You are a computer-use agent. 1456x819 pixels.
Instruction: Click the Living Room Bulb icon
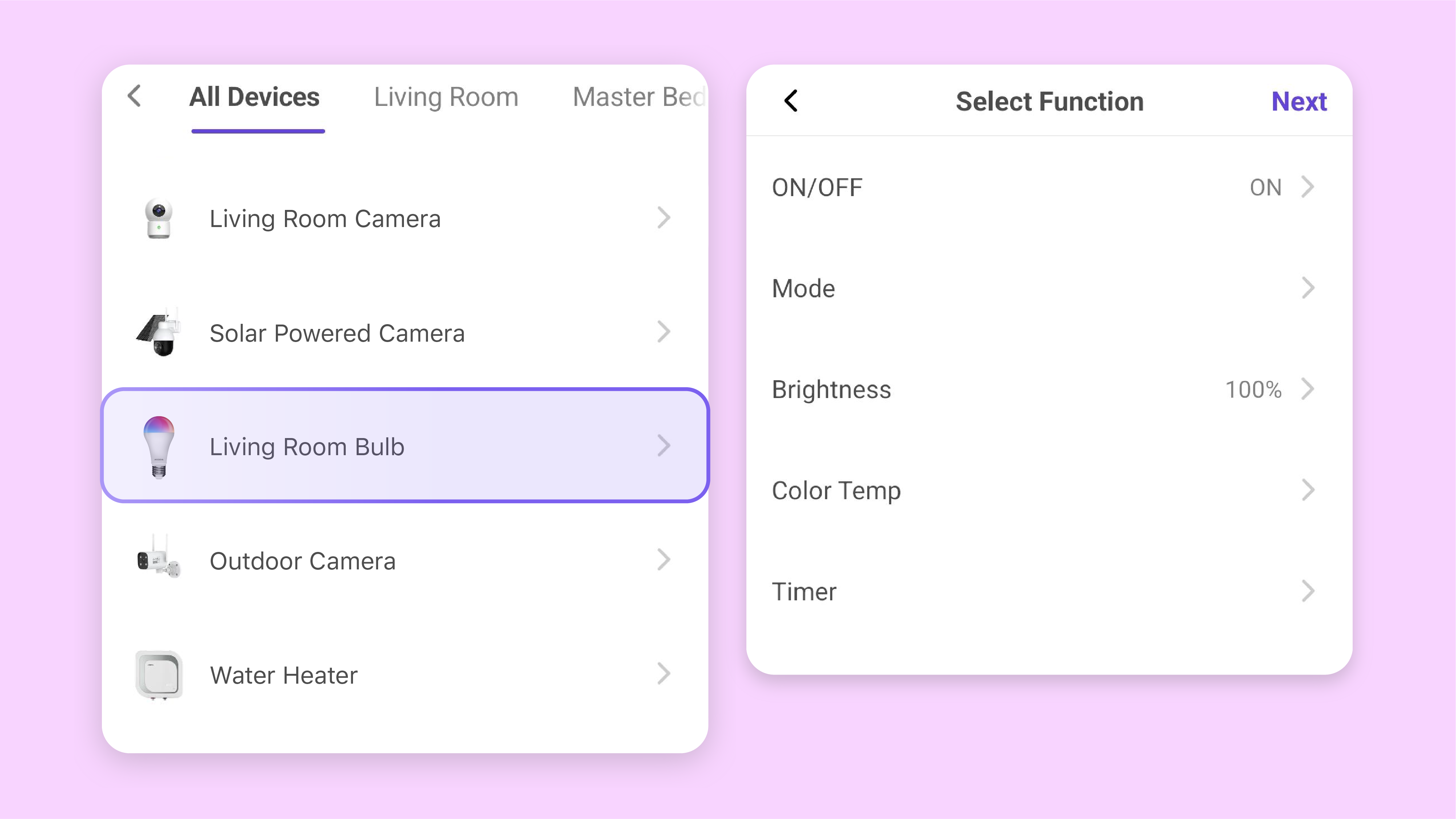click(x=159, y=446)
